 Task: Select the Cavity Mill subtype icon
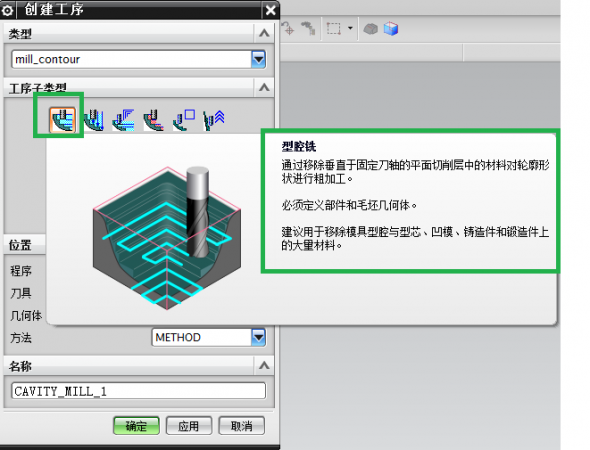coord(62,120)
